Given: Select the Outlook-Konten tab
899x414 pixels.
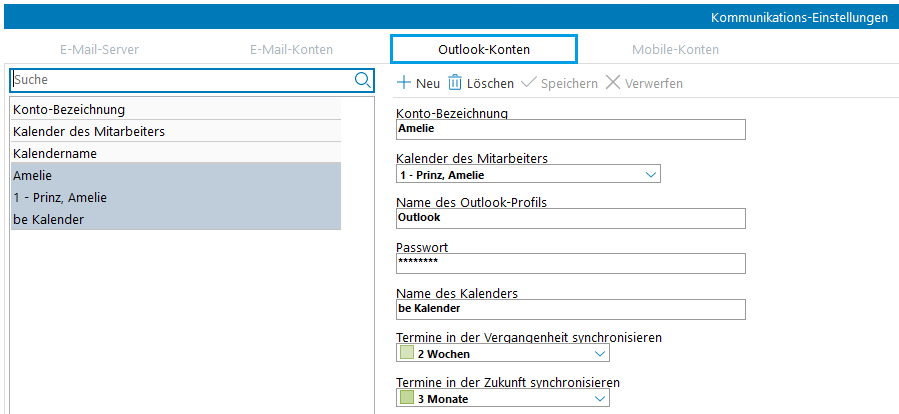Looking at the screenshot, I should tap(484, 49).
